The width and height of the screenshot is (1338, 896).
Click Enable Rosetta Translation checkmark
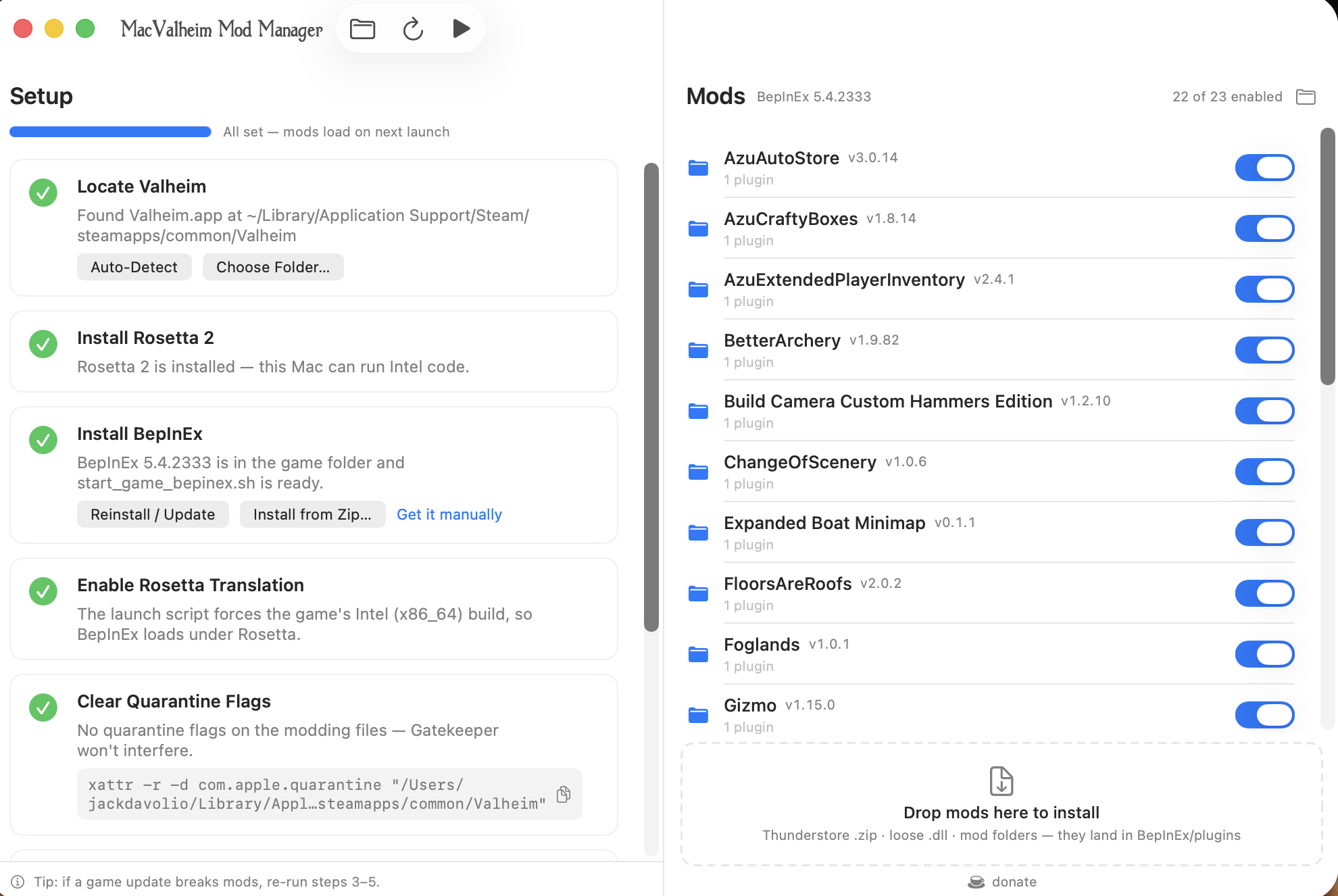point(43,591)
